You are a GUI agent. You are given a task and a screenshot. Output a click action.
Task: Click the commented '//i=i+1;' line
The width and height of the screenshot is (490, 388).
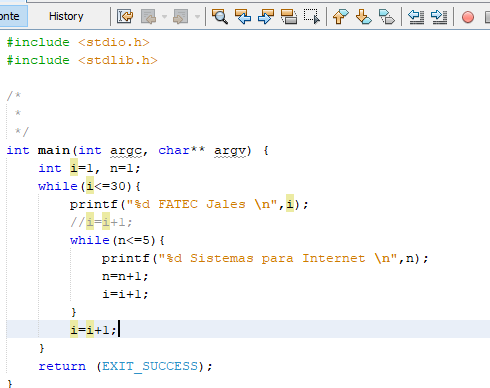click(101, 222)
